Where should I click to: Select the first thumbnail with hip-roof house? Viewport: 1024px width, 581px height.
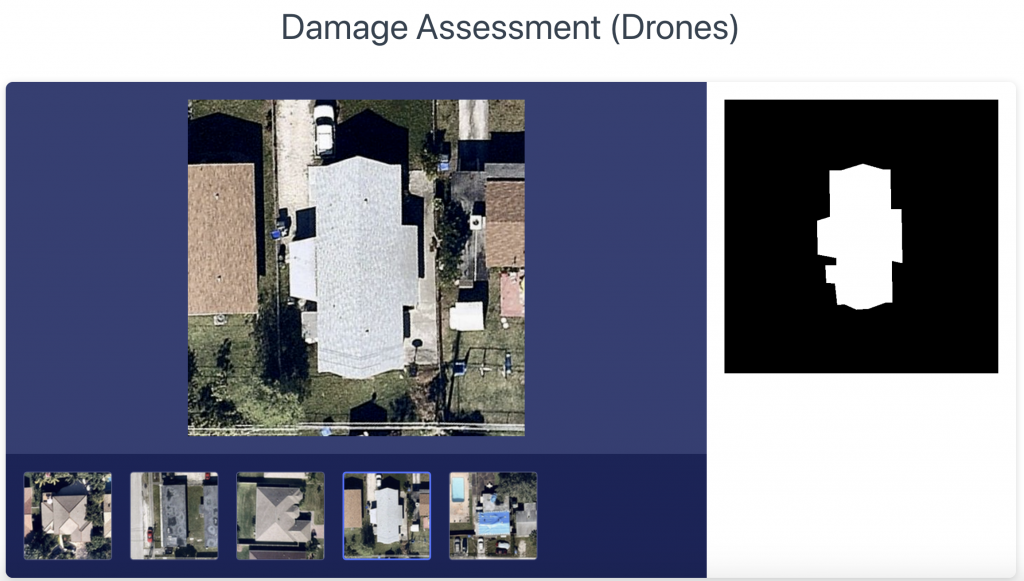point(68,516)
